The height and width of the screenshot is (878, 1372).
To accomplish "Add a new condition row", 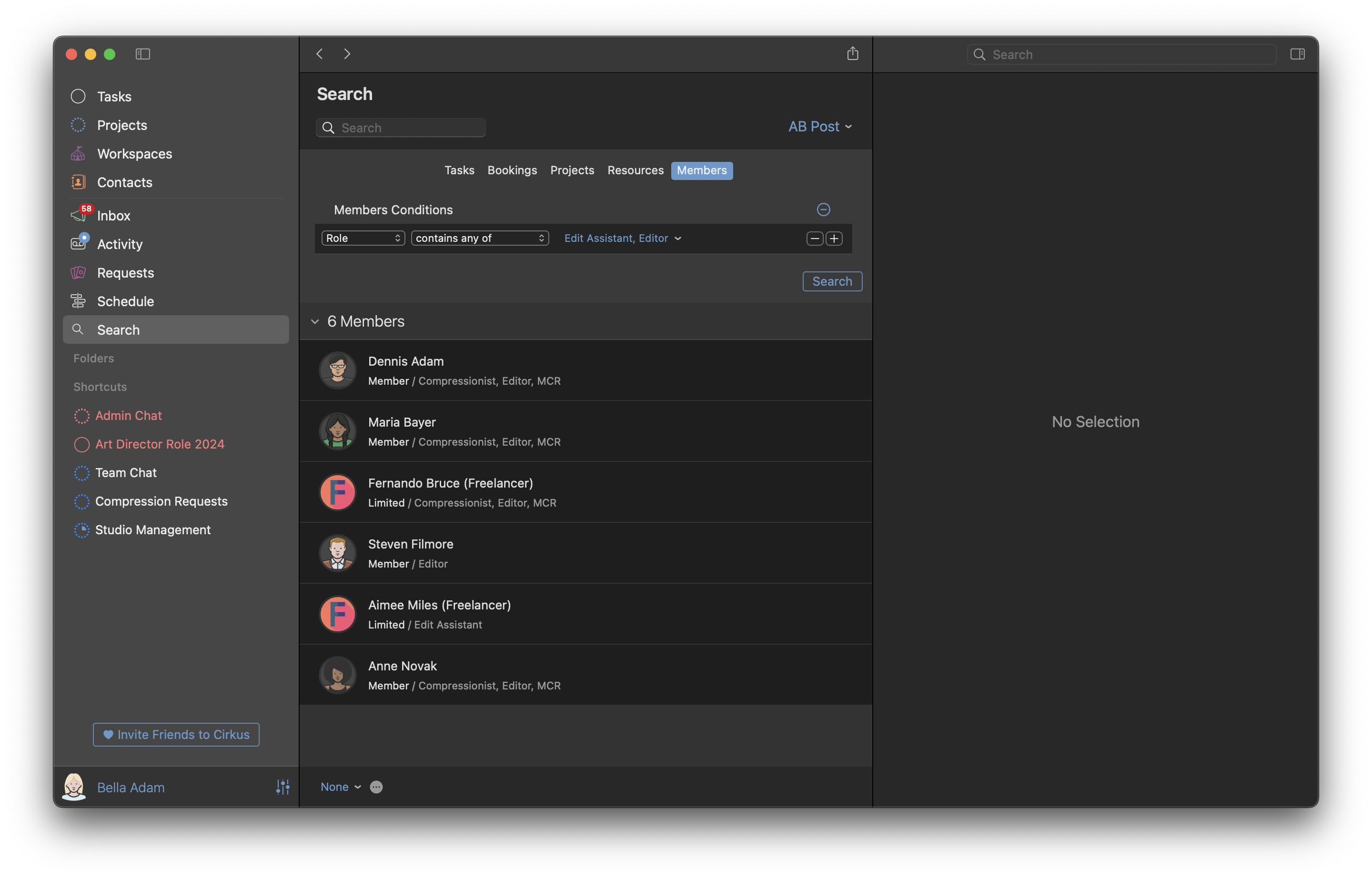I will click(834, 239).
